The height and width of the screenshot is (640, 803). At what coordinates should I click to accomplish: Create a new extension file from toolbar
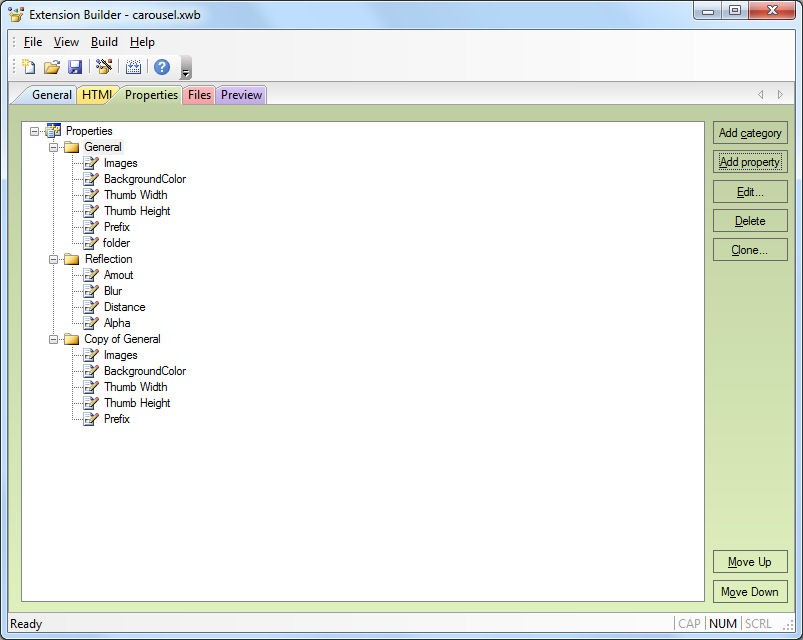point(29,67)
